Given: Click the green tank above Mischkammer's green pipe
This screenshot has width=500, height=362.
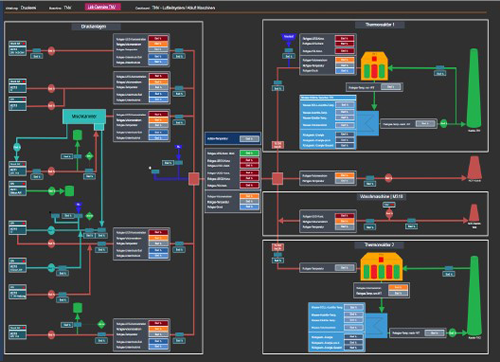Looking at the screenshot, I should 77,135.
